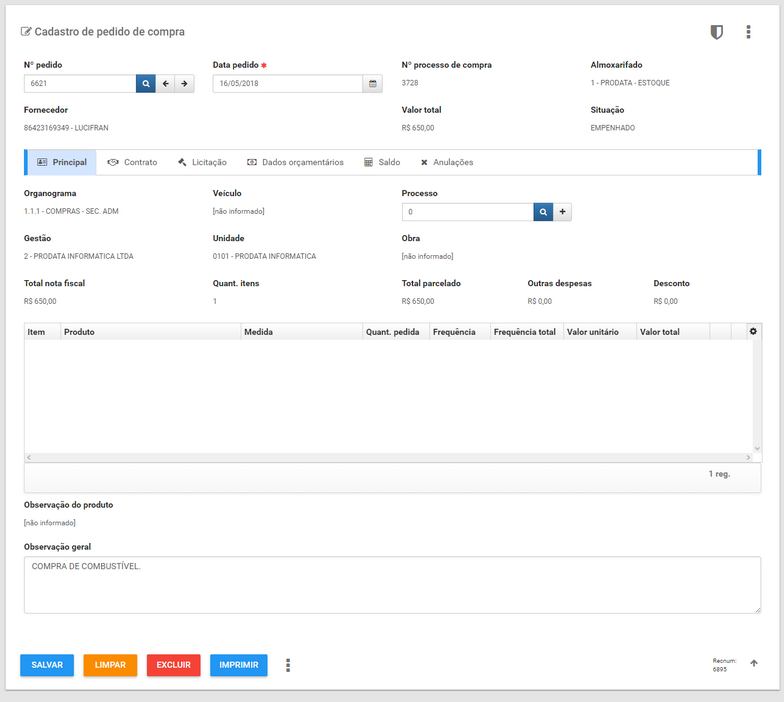Viewport: 784px width, 702px height.
Task: Click the almoxarifado value 1 - PRODATA - ESTOQUE
Action: point(630,83)
